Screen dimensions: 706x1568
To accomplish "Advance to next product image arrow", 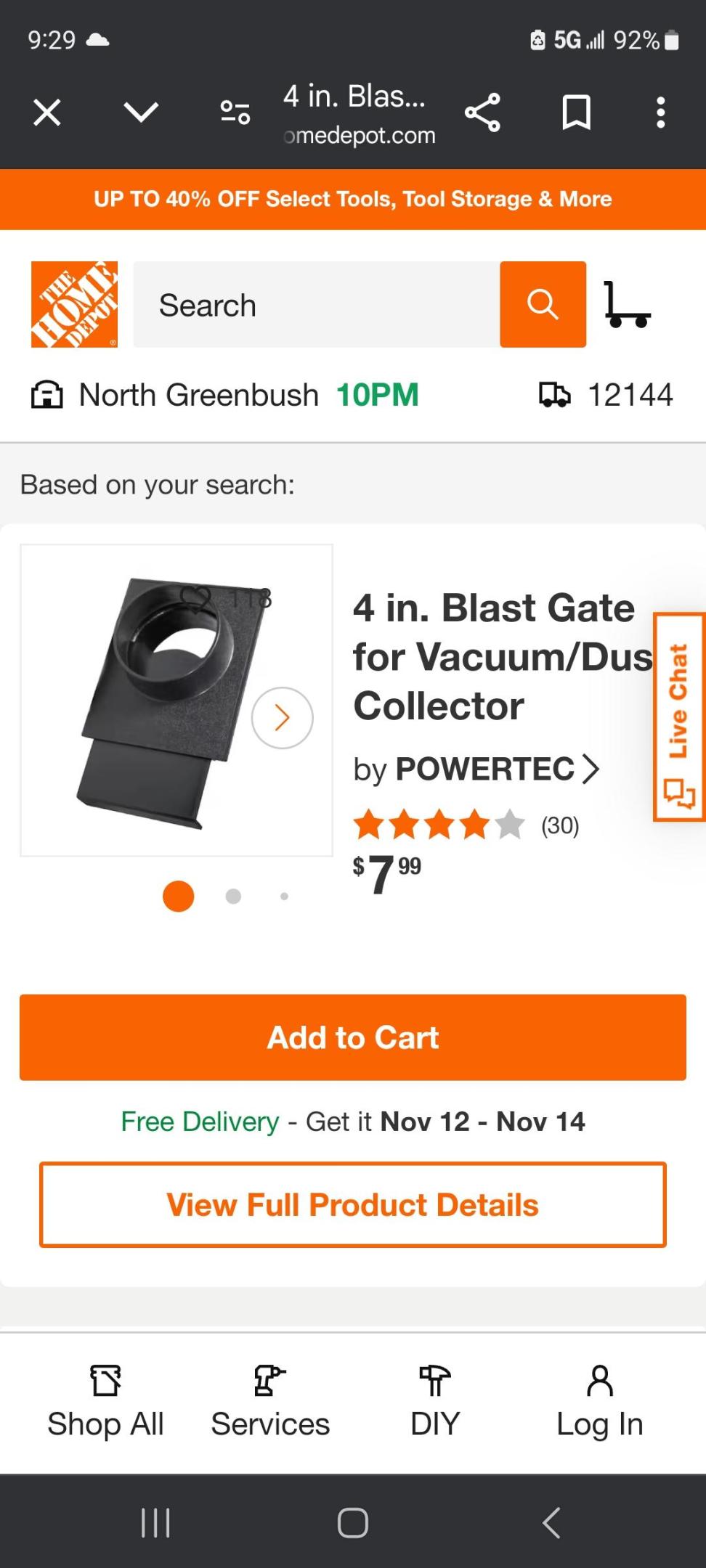I will (x=283, y=718).
